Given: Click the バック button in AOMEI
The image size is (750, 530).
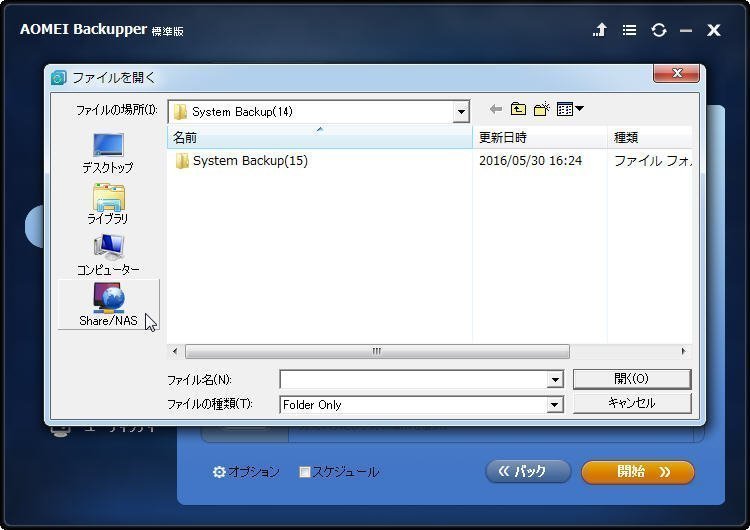Looking at the screenshot, I should tap(528, 472).
